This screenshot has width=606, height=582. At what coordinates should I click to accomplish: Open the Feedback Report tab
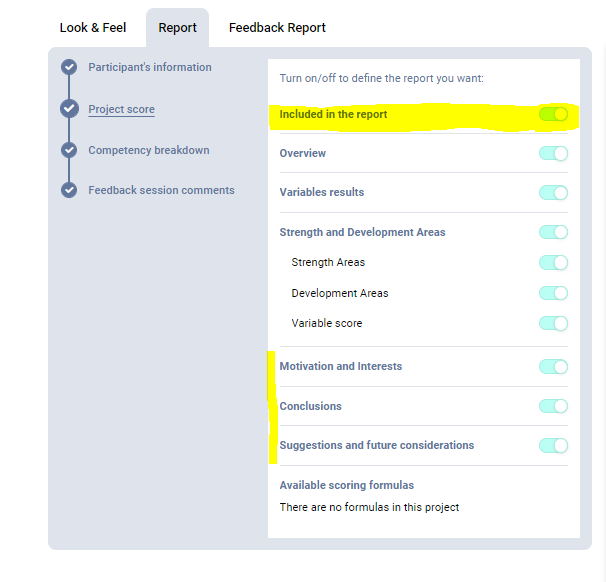(277, 27)
